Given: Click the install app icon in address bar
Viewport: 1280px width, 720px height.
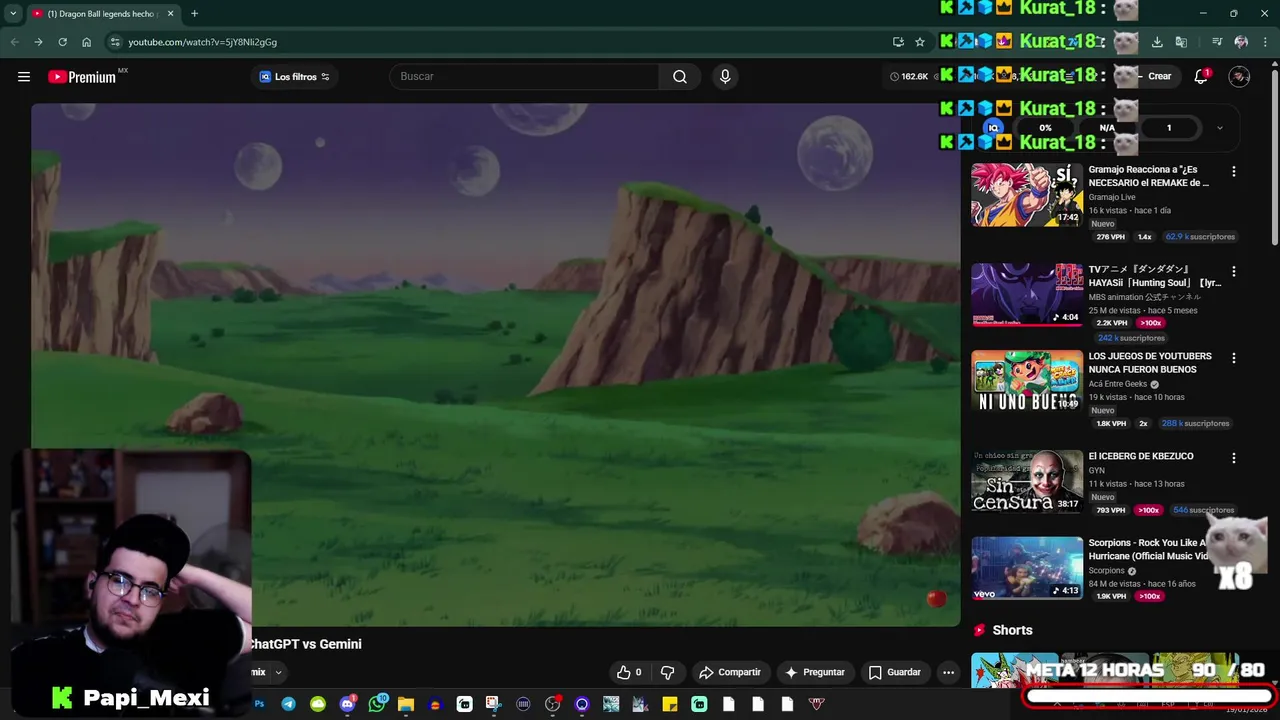Looking at the screenshot, I should coord(898,42).
